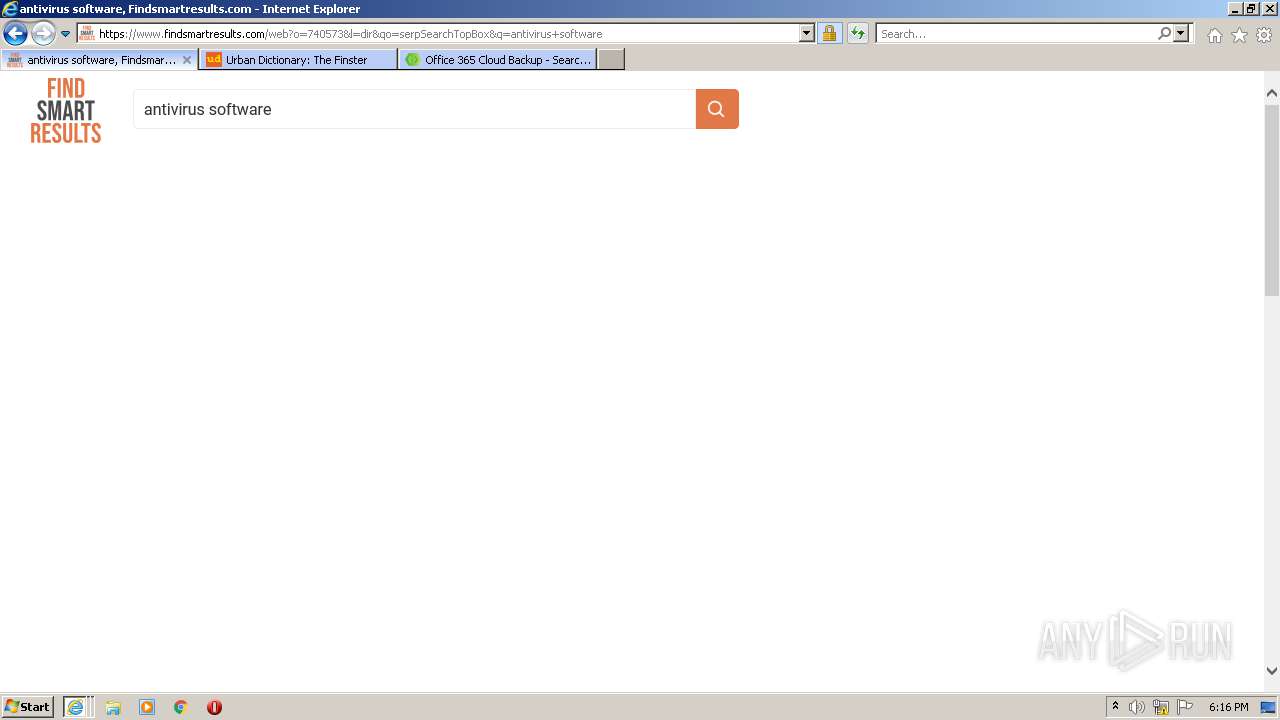This screenshot has width=1280, height=720.
Task: Show hidden system tray icons arrow
Action: tap(1115, 707)
